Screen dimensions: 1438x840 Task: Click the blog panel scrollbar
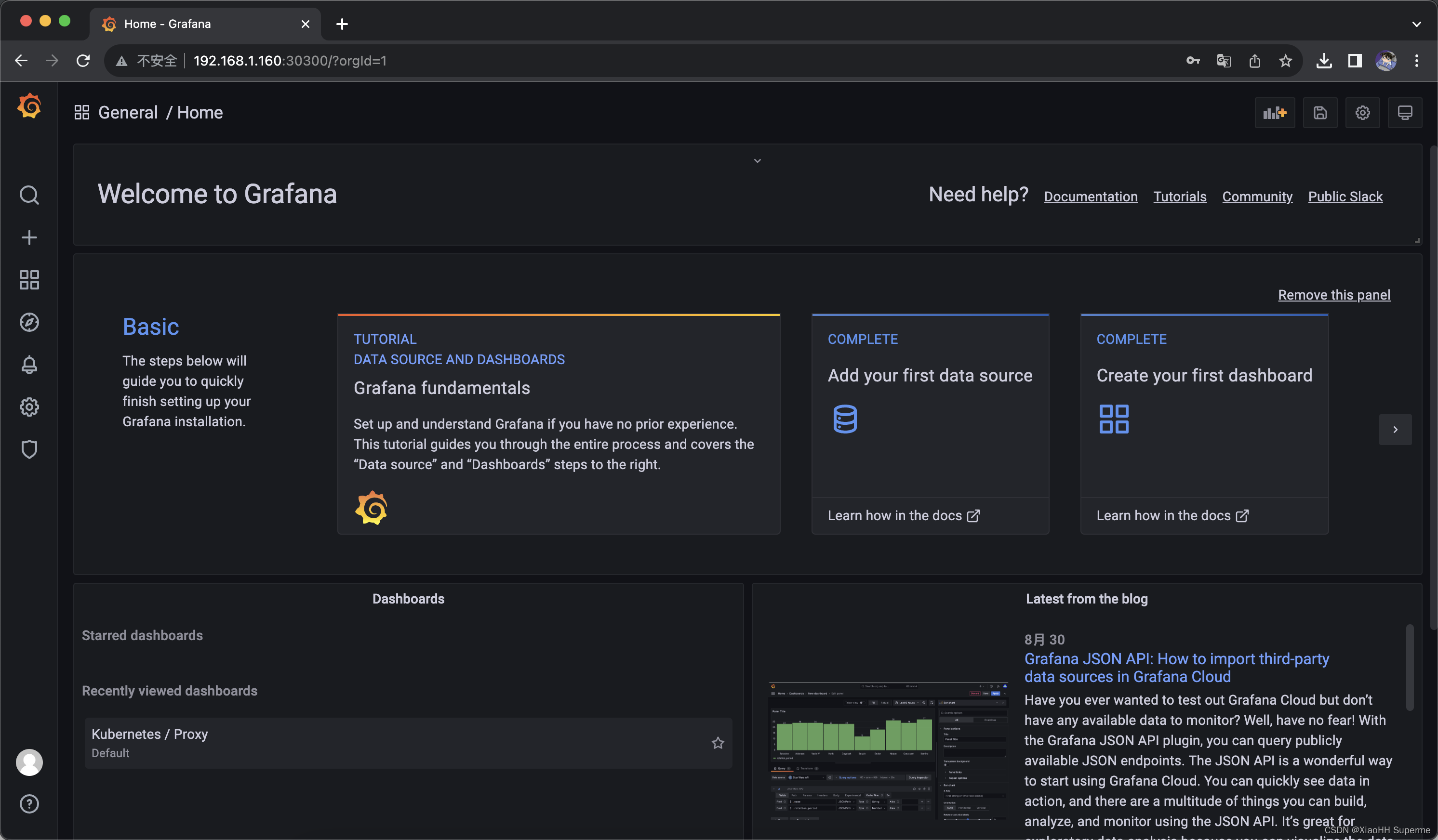point(1409,667)
